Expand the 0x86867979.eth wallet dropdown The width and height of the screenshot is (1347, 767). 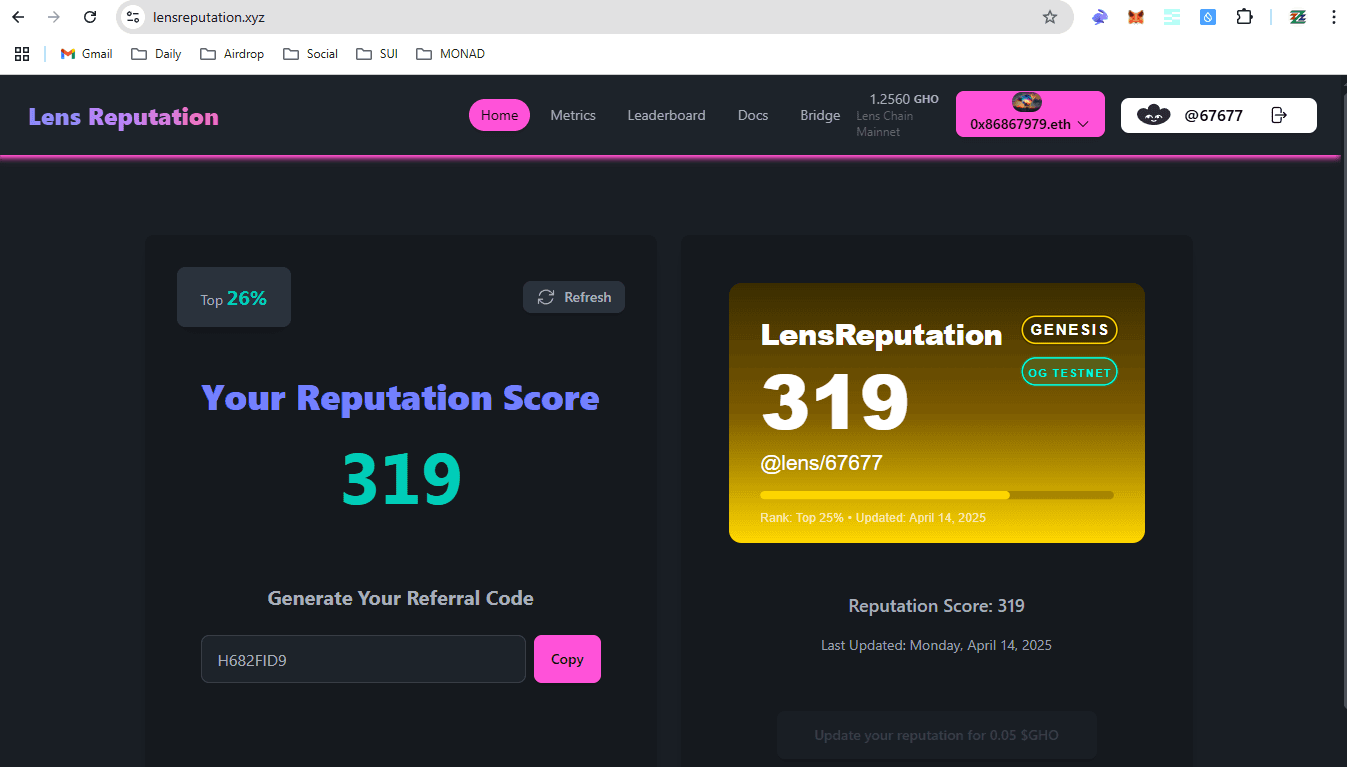(x=1030, y=124)
